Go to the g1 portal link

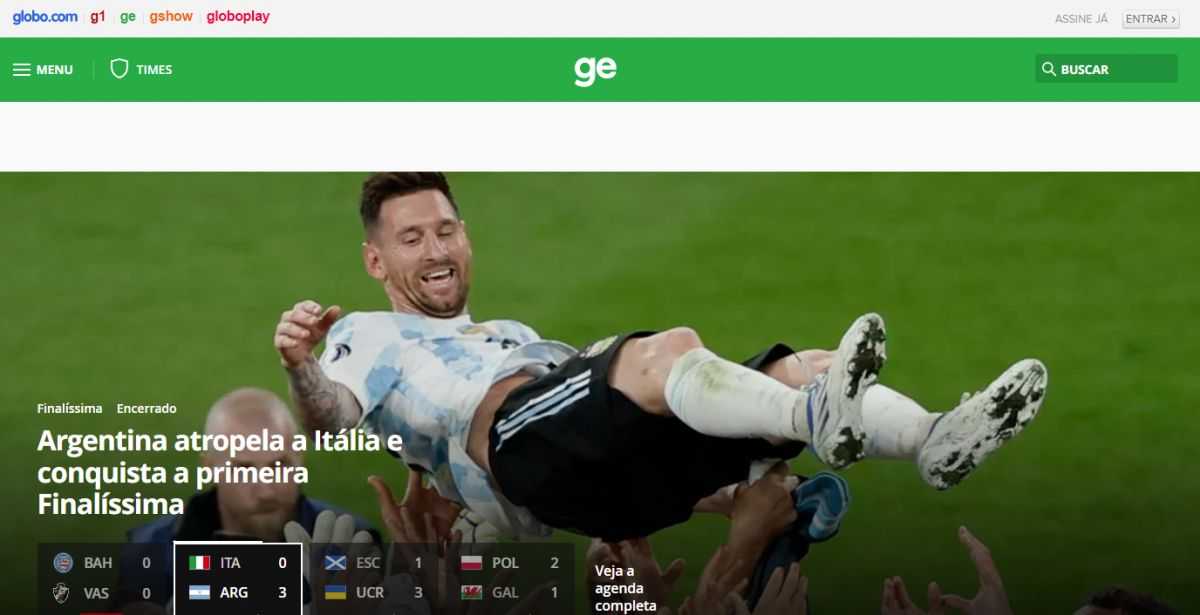(x=98, y=17)
